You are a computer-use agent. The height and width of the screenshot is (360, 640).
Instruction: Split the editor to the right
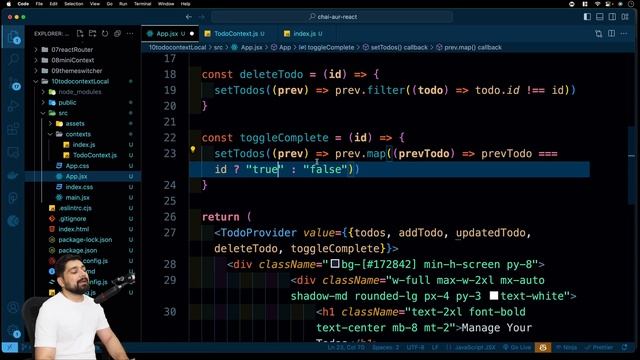point(611,33)
